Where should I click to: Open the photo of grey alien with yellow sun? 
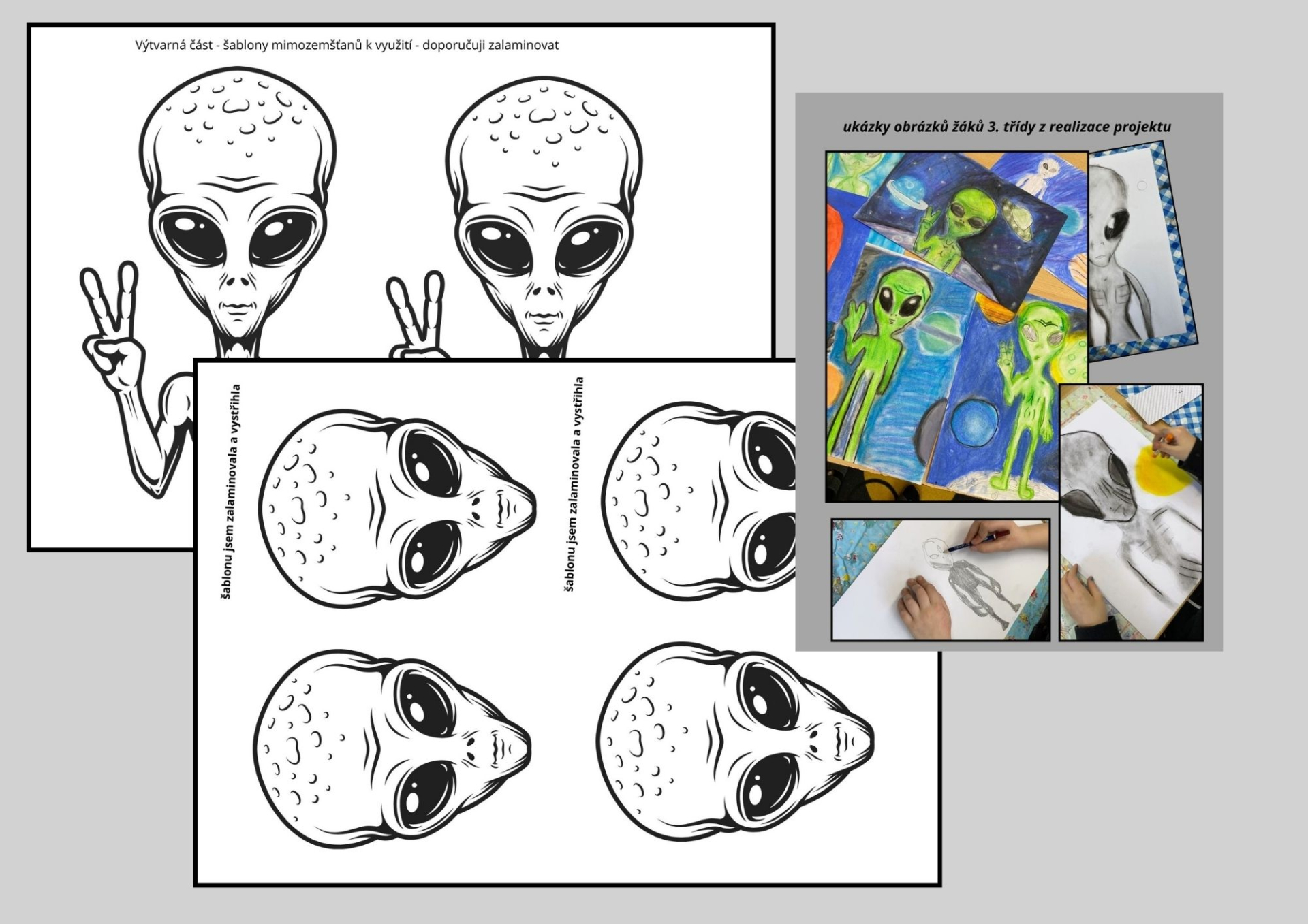1132,513
